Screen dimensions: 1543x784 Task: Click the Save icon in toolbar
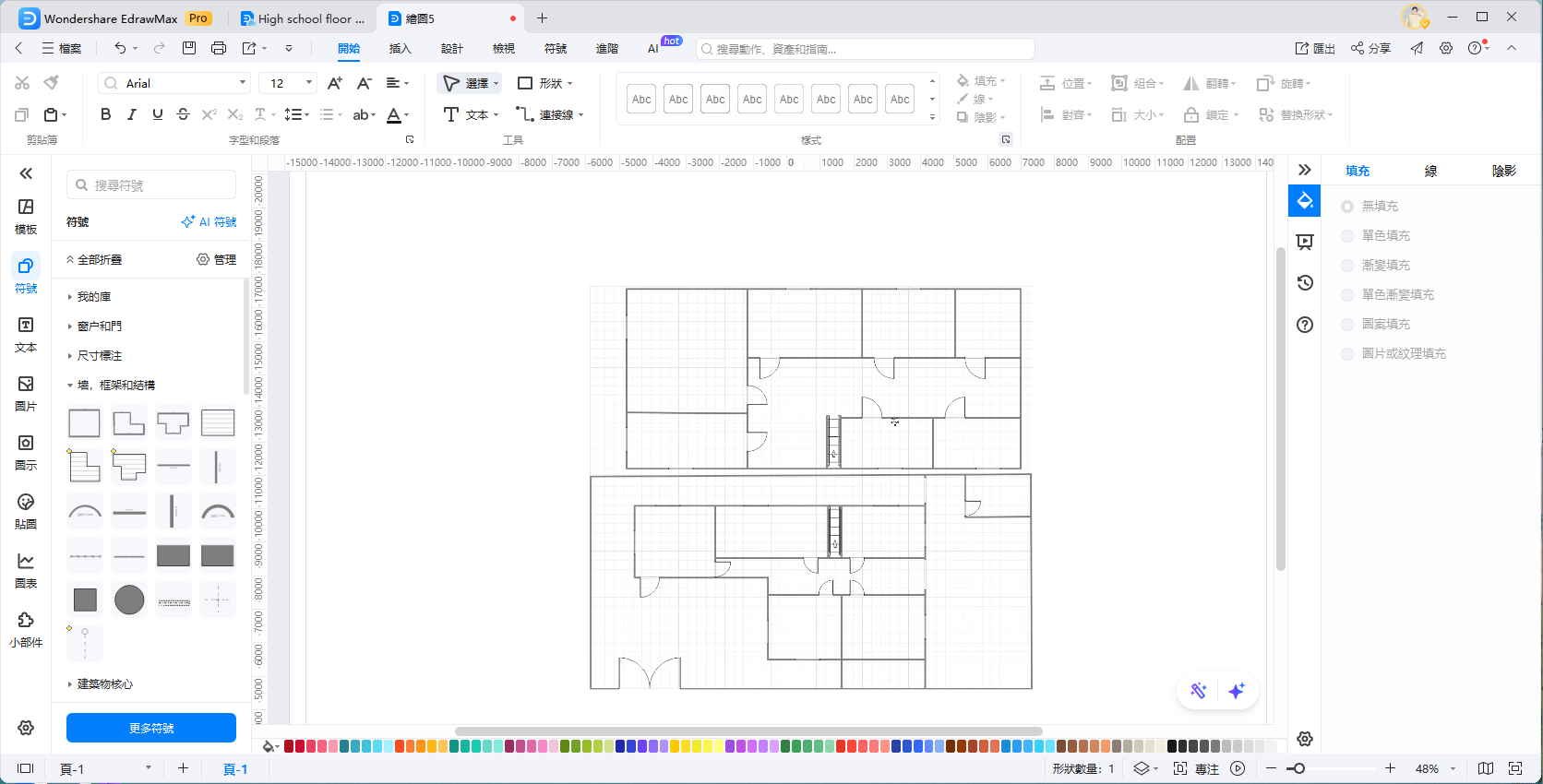[x=189, y=48]
